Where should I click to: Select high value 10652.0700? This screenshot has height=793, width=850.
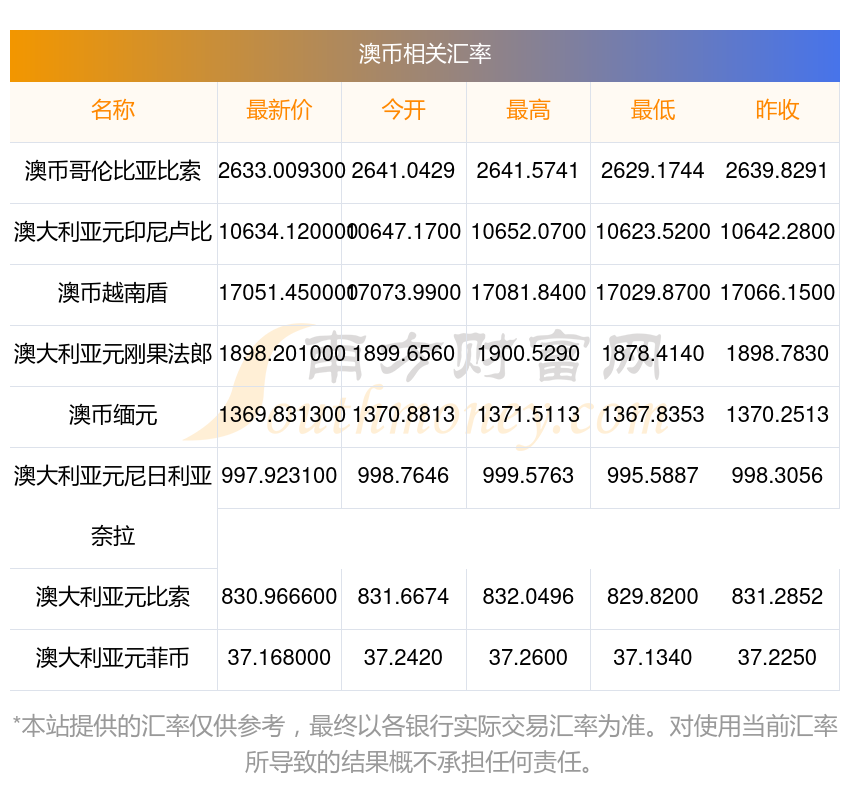[x=528, y=231]
